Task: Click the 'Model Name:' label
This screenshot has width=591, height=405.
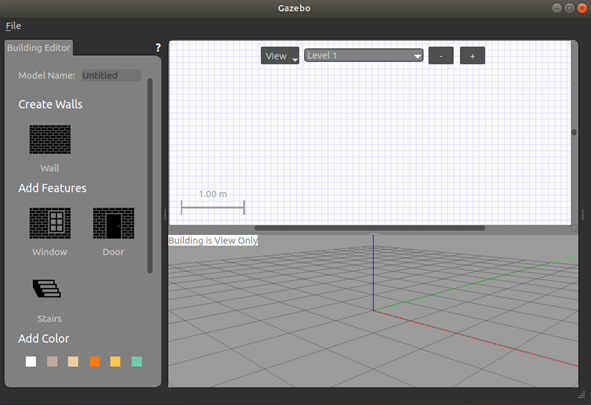Action: pos(47,76)
